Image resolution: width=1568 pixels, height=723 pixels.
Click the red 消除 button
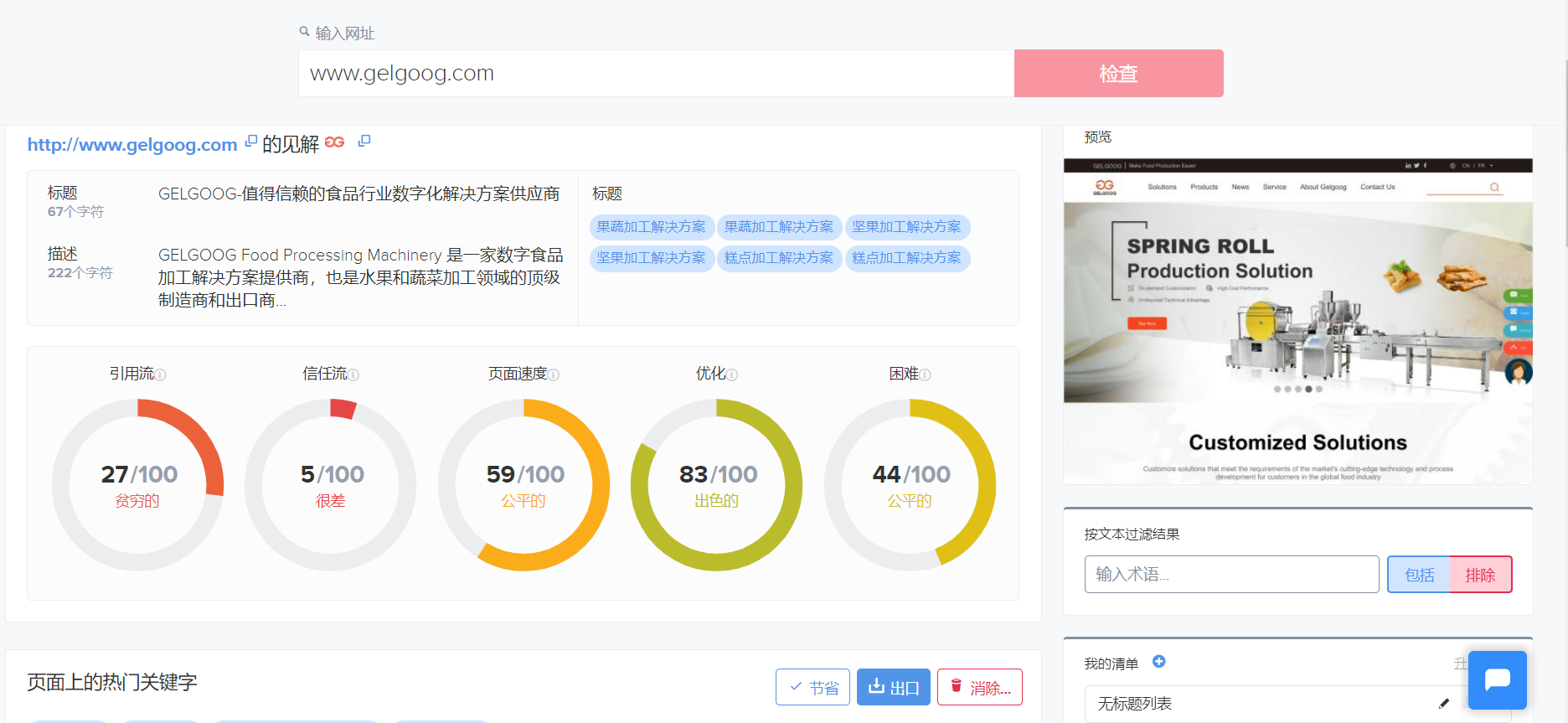click(x=980, y=687)
